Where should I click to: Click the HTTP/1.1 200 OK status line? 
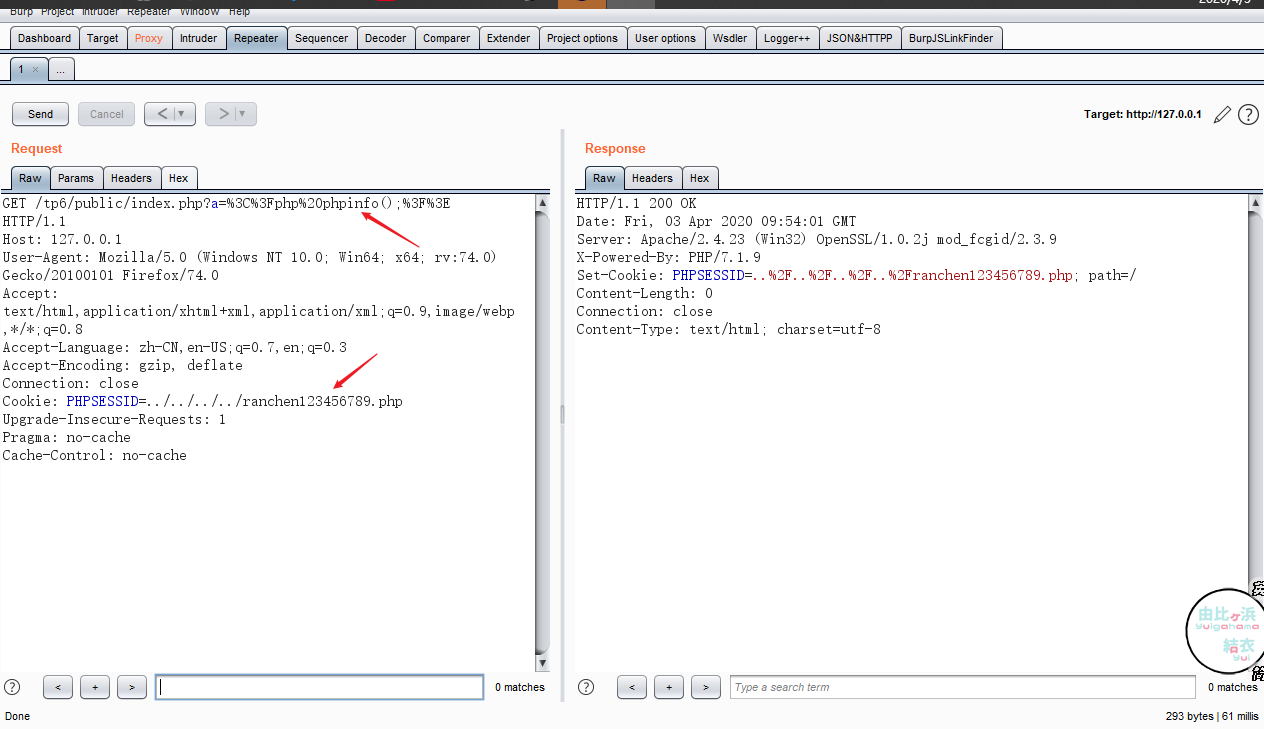pos(636,203)
